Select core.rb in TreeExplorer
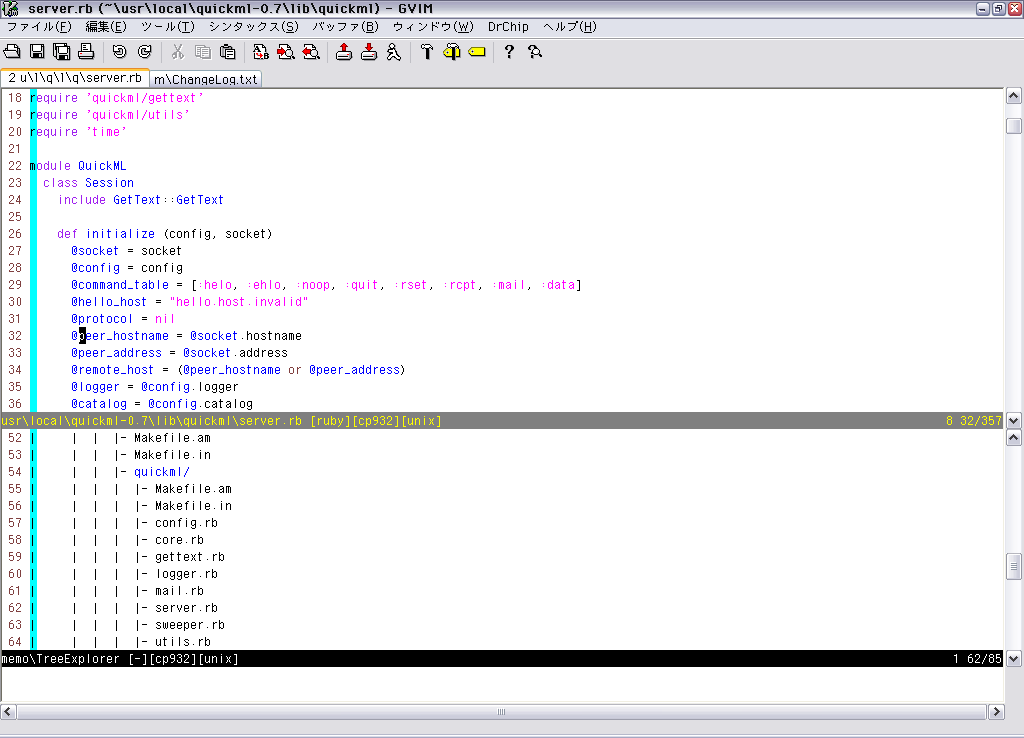Viewport: 1024px width, 738px height. tap(180, 540)
